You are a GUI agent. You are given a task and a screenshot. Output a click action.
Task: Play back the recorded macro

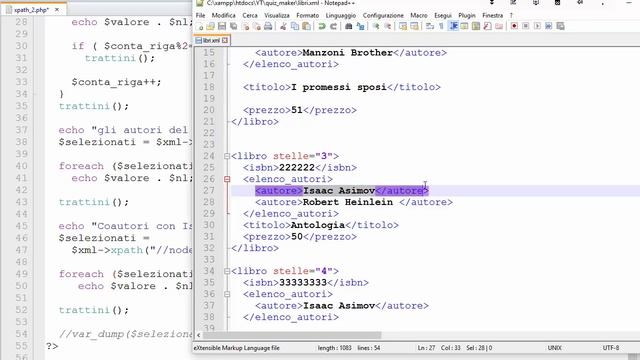coord(537,27)
